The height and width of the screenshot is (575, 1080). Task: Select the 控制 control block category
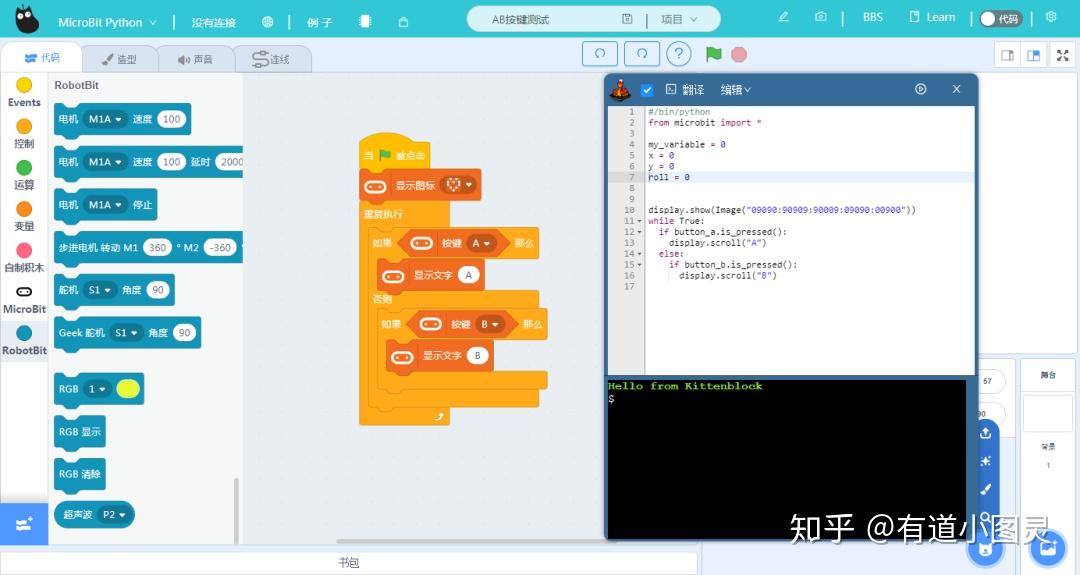point(24,134)
